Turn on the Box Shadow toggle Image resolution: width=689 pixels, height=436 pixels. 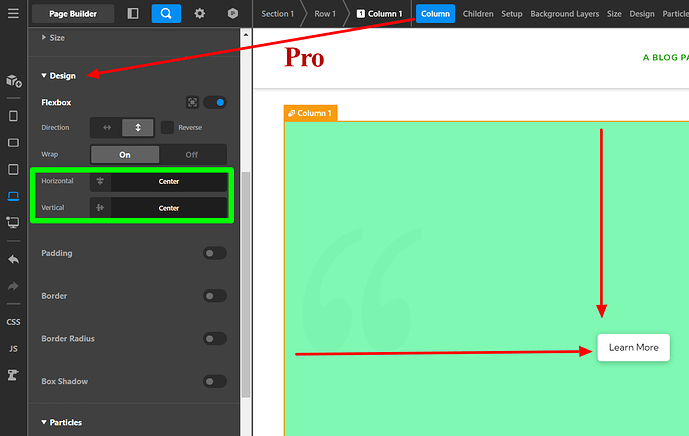tap(214, 381)
